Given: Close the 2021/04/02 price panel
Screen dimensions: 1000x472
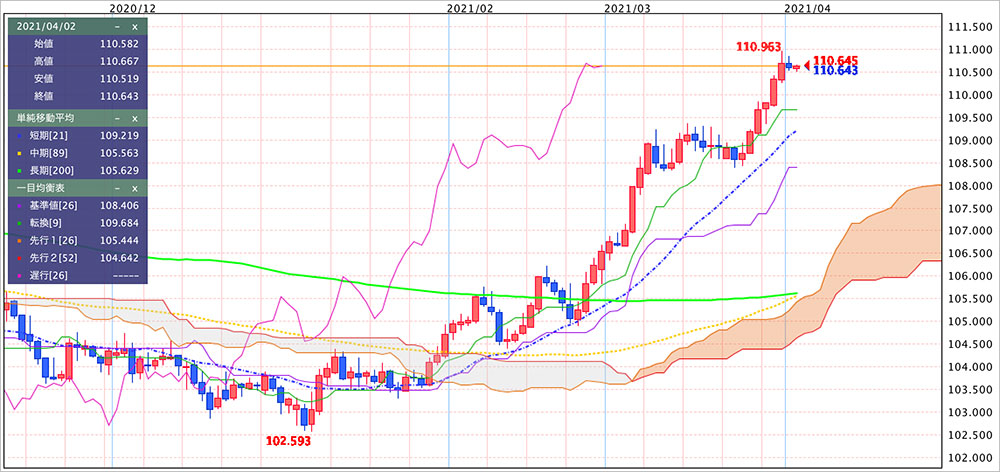Looking at the screenshot, I should coord(135,26).
